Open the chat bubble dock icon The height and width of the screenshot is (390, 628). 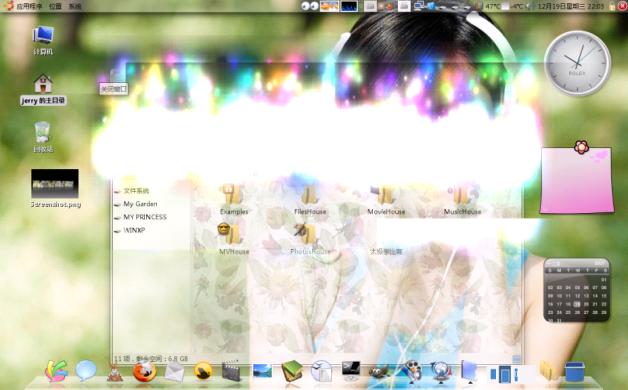coord(86,370)
